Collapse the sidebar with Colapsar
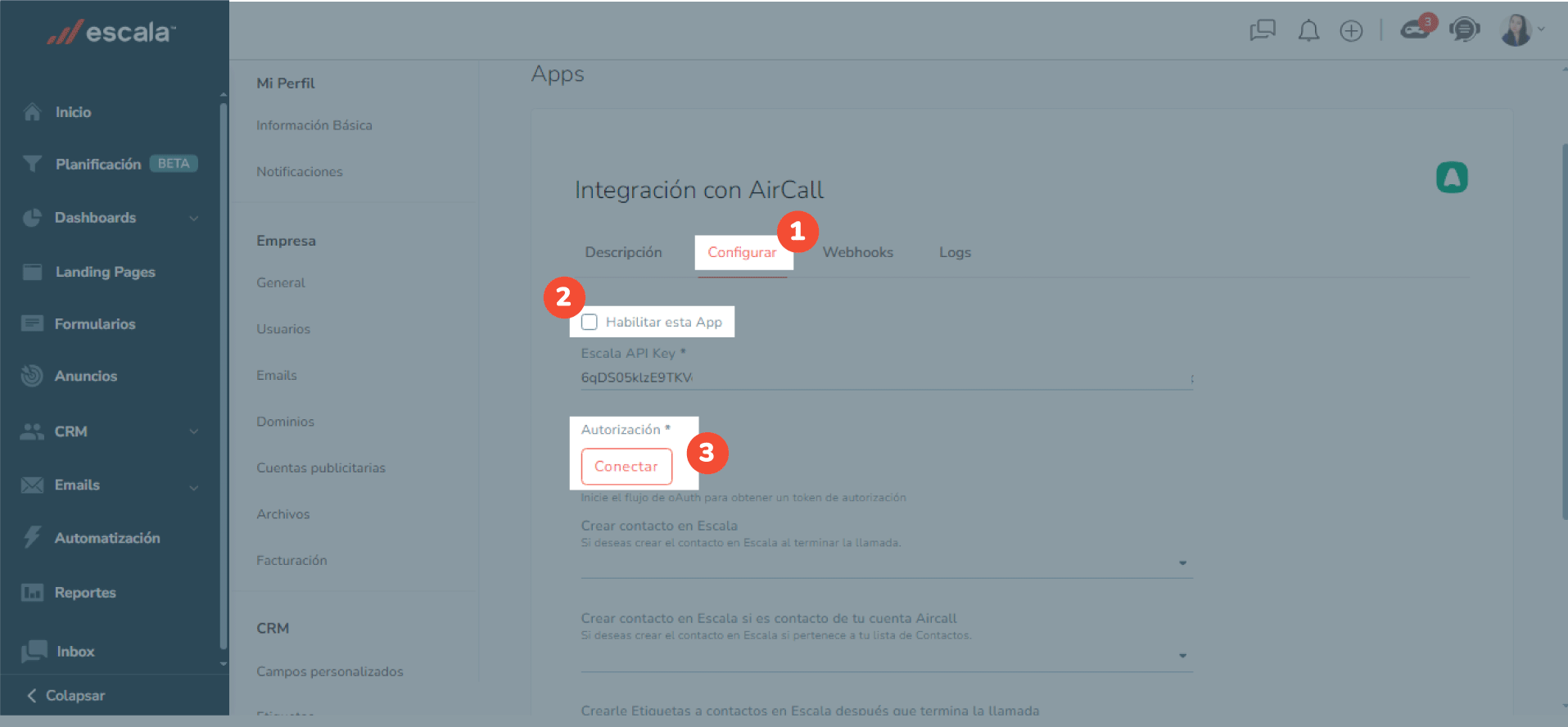The image size is (1568, 727). (66, 695)
